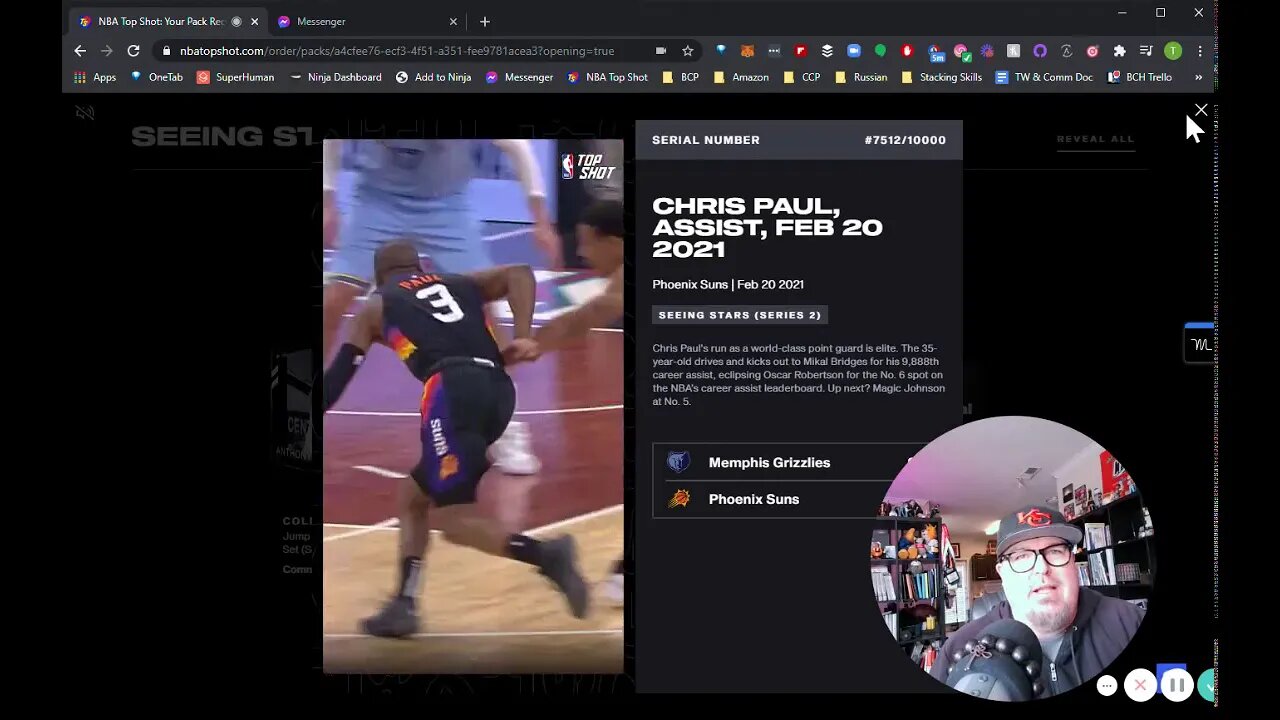
Task: Open the BCH Trello bookmark
Action: pyautogui.click(x=1140, y=77)
